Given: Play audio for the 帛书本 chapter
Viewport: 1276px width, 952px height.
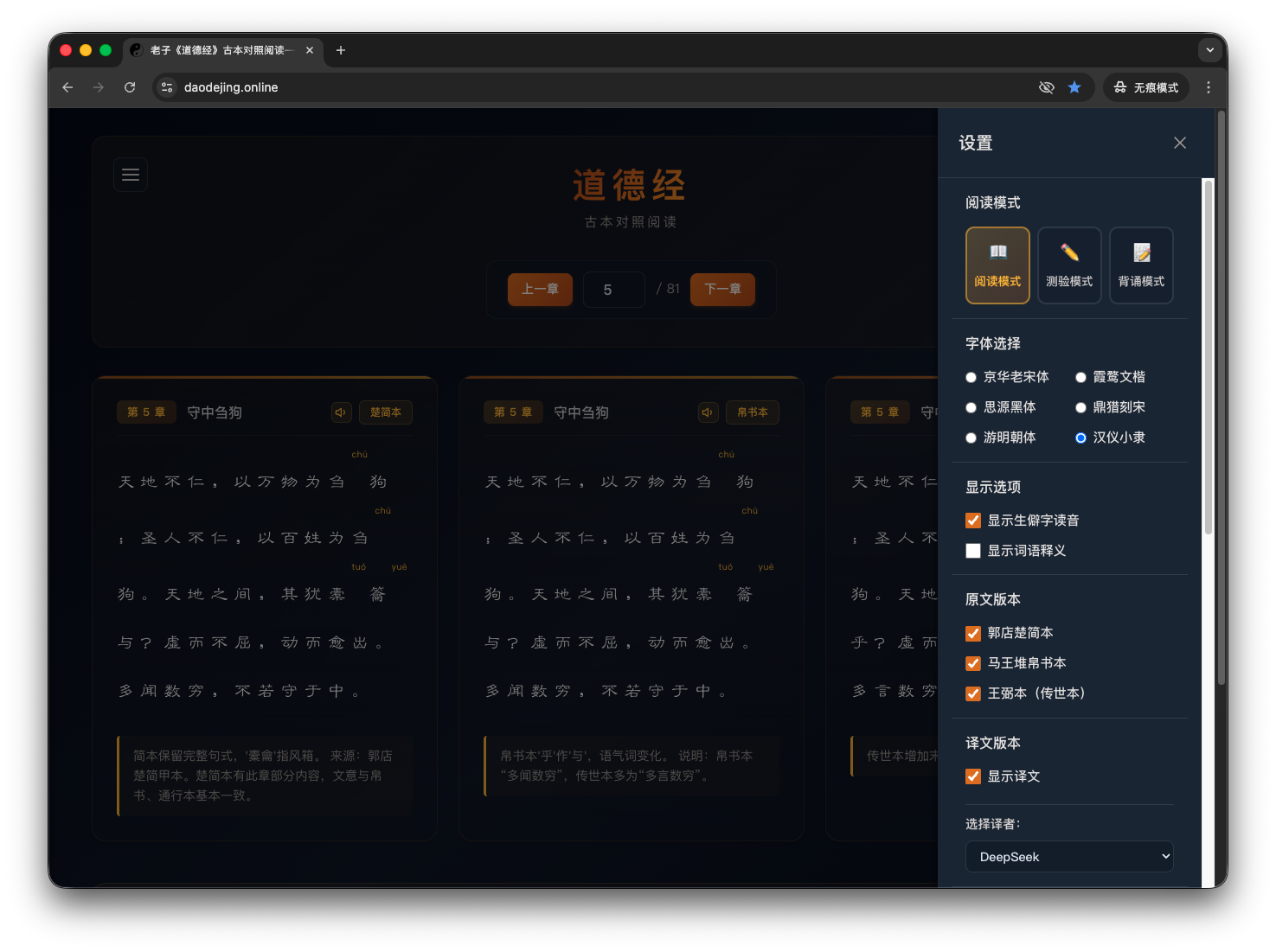Looking at the screenshot, I should pos(708,412).
